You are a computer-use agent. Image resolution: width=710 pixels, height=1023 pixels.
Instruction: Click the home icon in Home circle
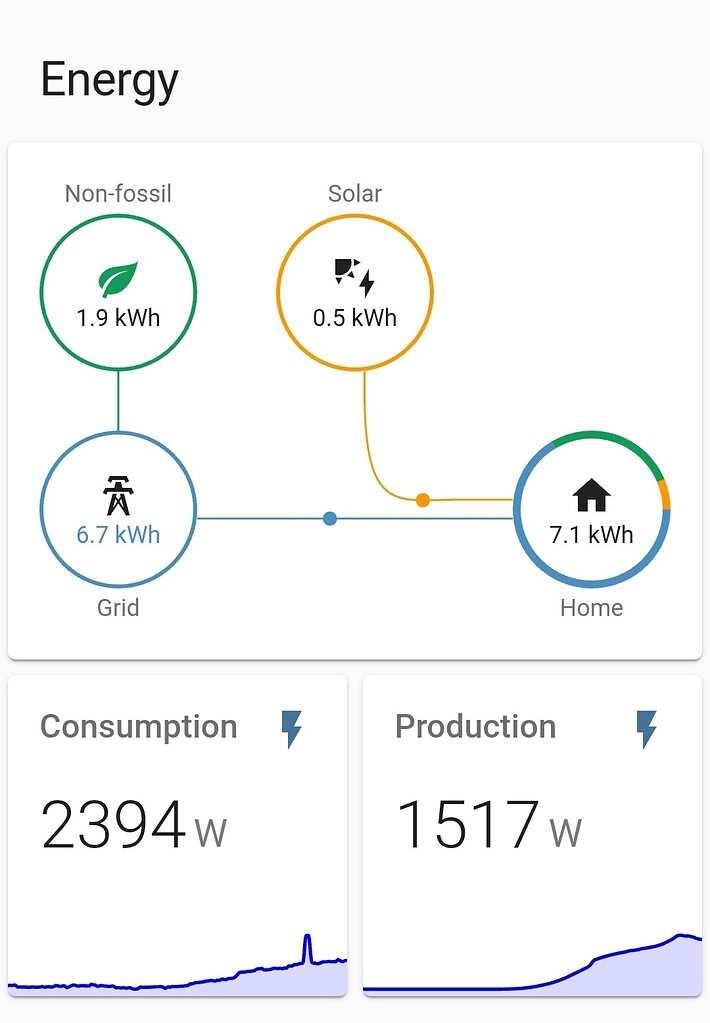pos(591,494)
